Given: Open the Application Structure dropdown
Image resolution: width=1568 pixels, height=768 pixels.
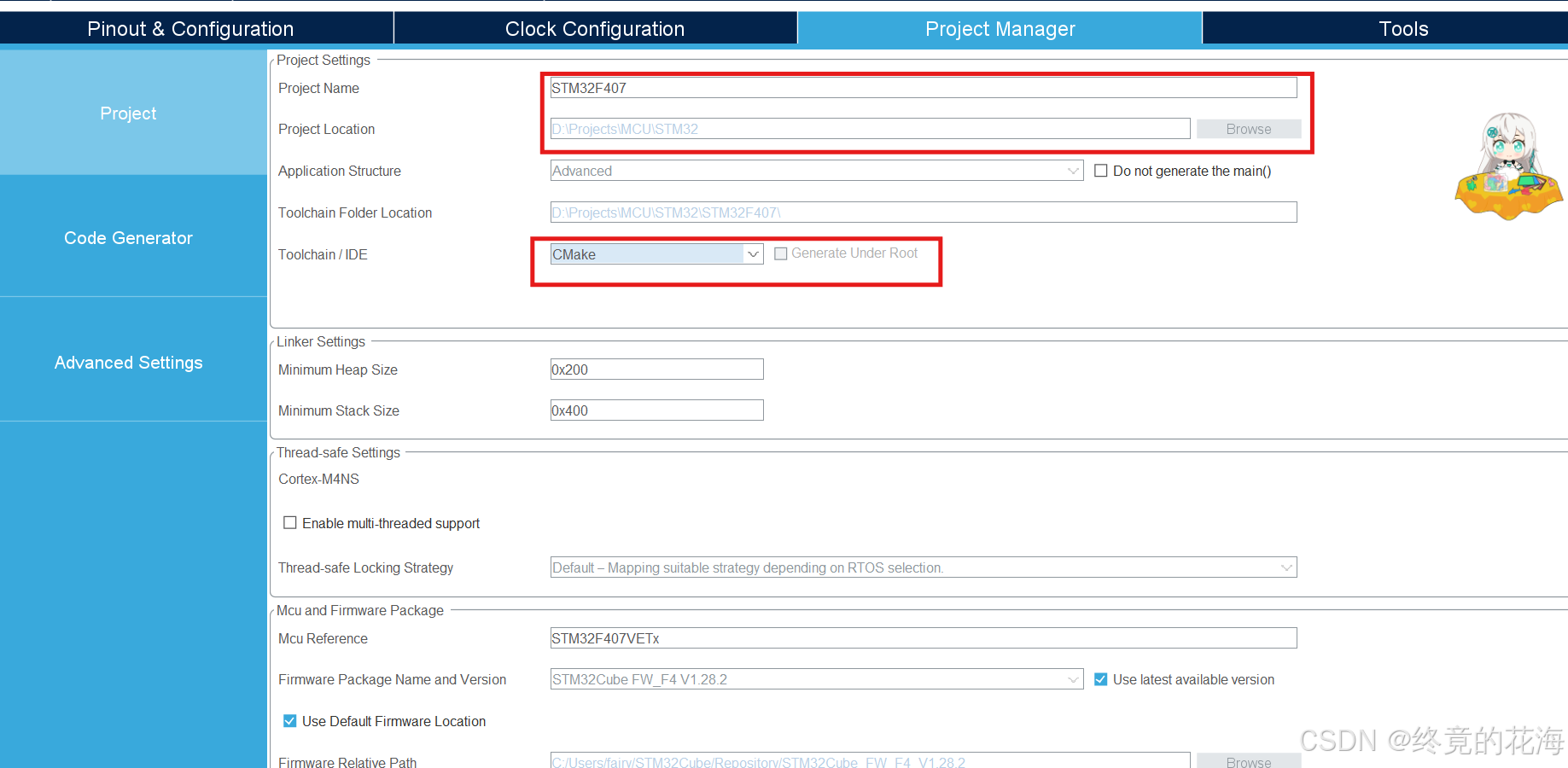Looking at the screenshot, I should (x=817, y=171).
